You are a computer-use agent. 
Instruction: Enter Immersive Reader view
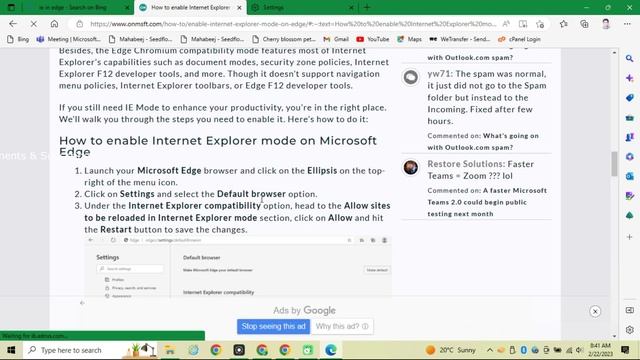[523, 24]
